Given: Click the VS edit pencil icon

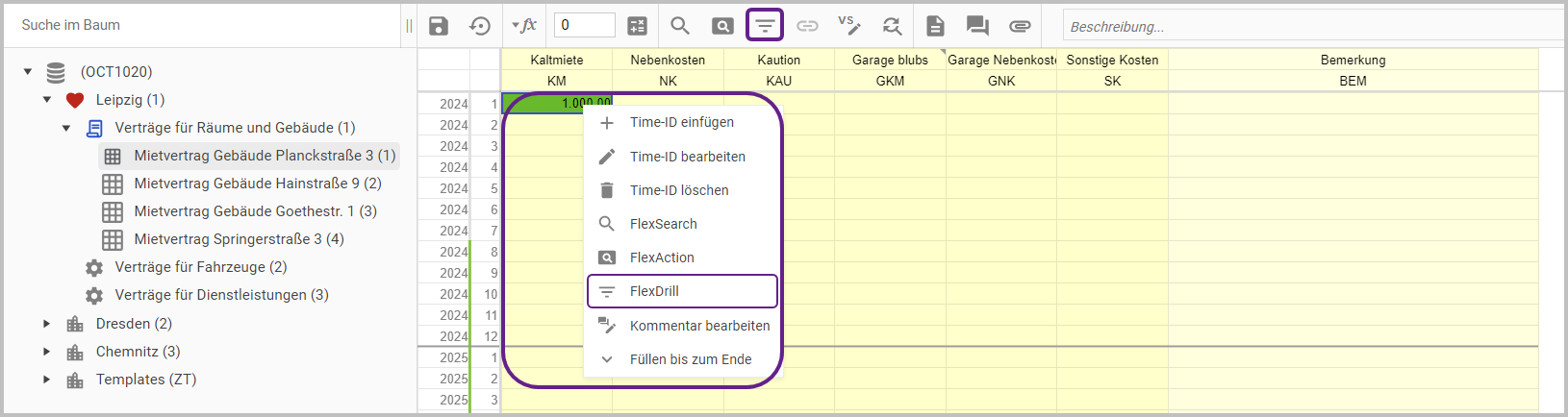Looking at the screenshot, I should click(848, 26).
